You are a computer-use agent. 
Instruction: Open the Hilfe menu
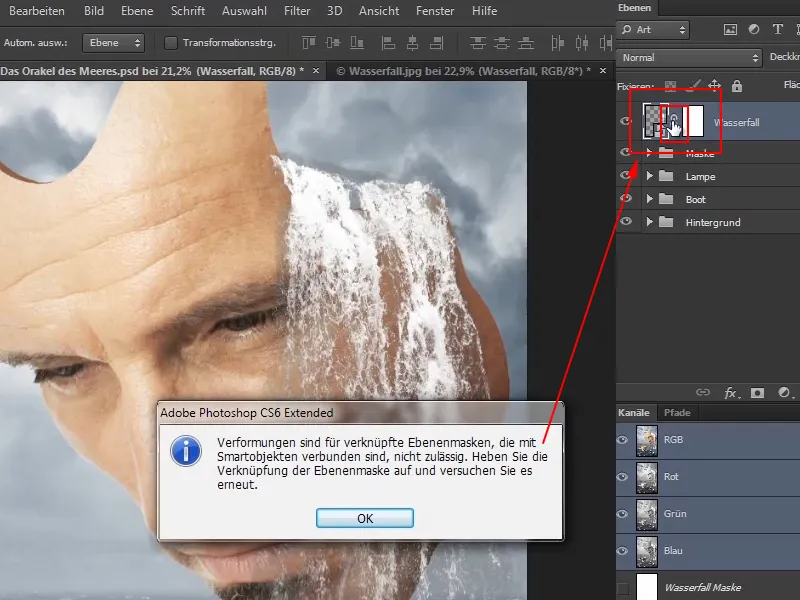[484, 11]
